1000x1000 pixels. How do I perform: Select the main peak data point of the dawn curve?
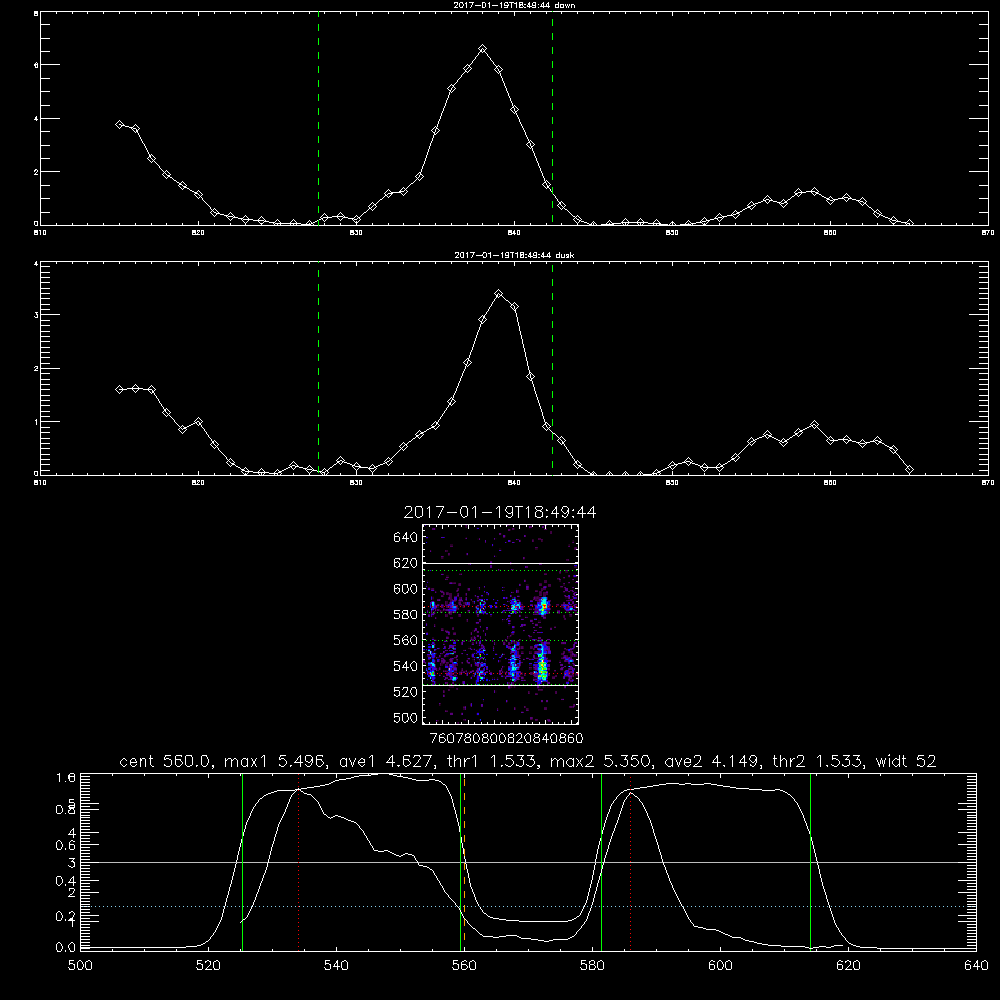point(483,48)
